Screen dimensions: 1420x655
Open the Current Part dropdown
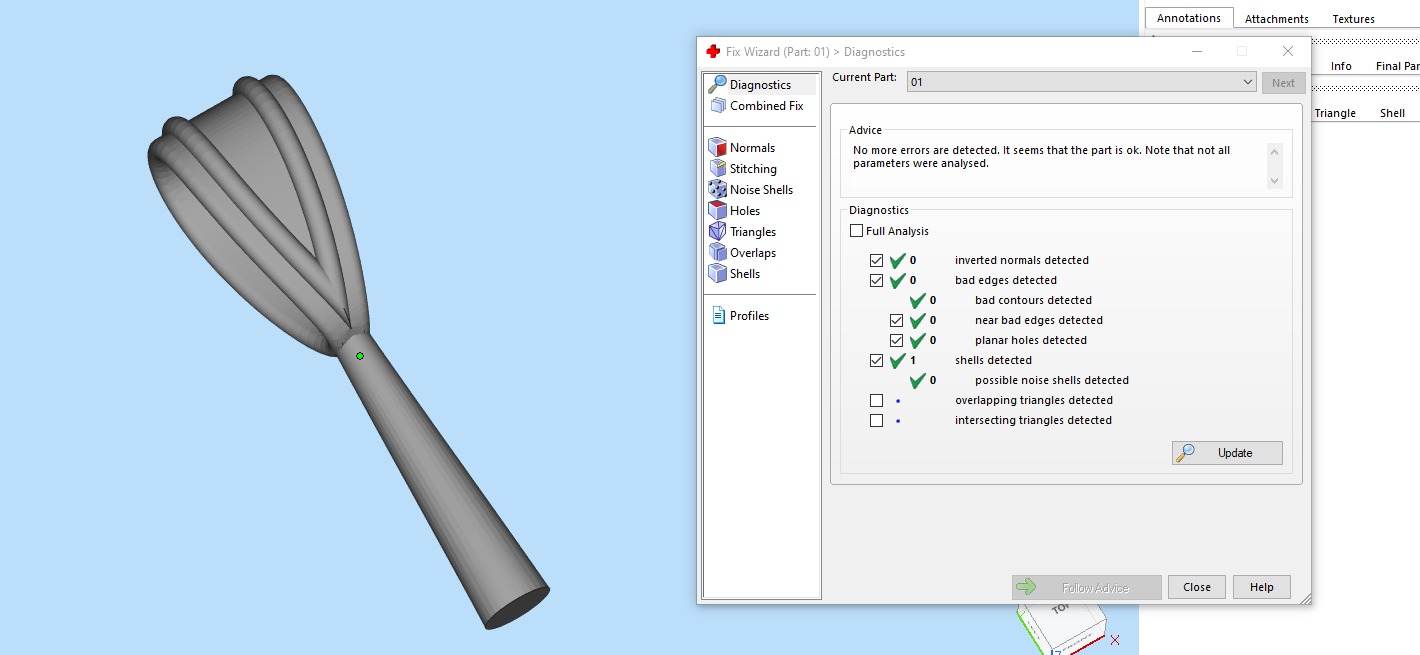[x=1081, y=82]
